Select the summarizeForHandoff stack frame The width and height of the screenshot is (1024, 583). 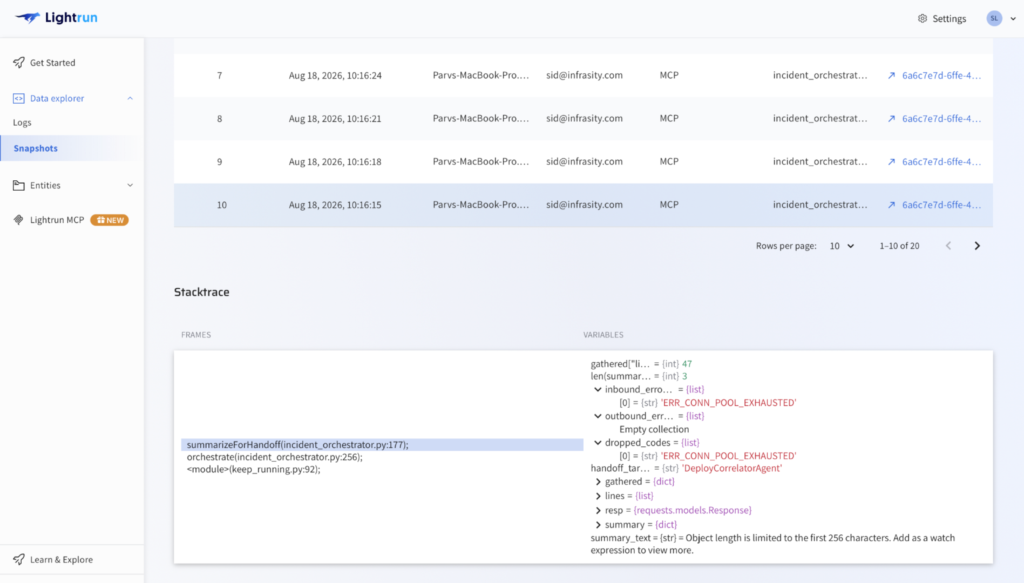(x=382, y=445)
